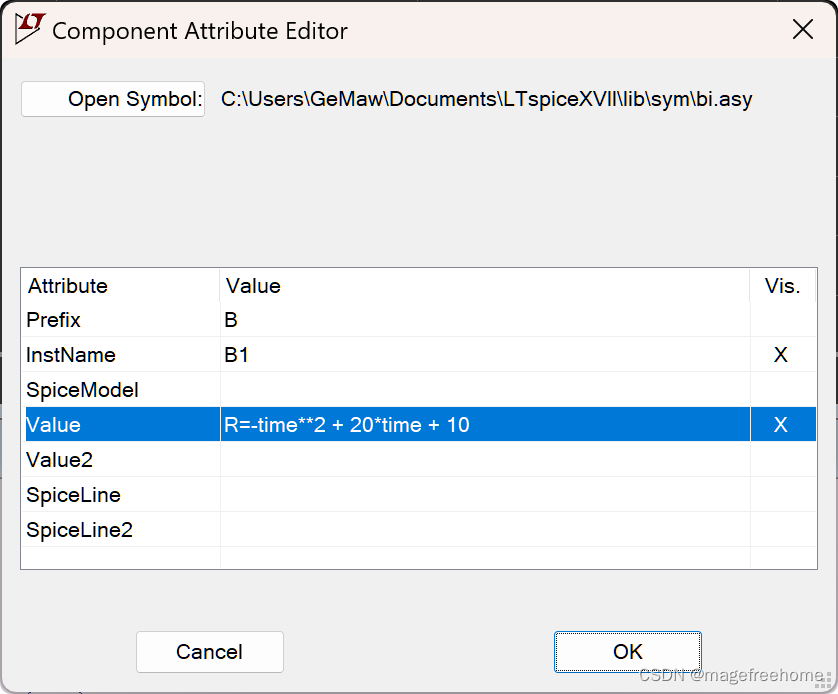Toggle visibility cell for Value2 row
Viewport: 838px width, 694px height.
coord(783,459)
